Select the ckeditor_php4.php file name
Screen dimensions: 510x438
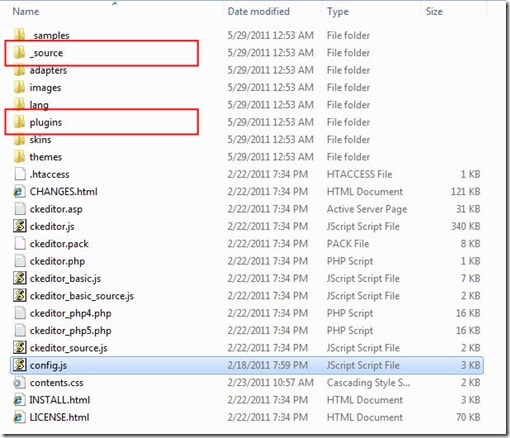tap(70, 313)
